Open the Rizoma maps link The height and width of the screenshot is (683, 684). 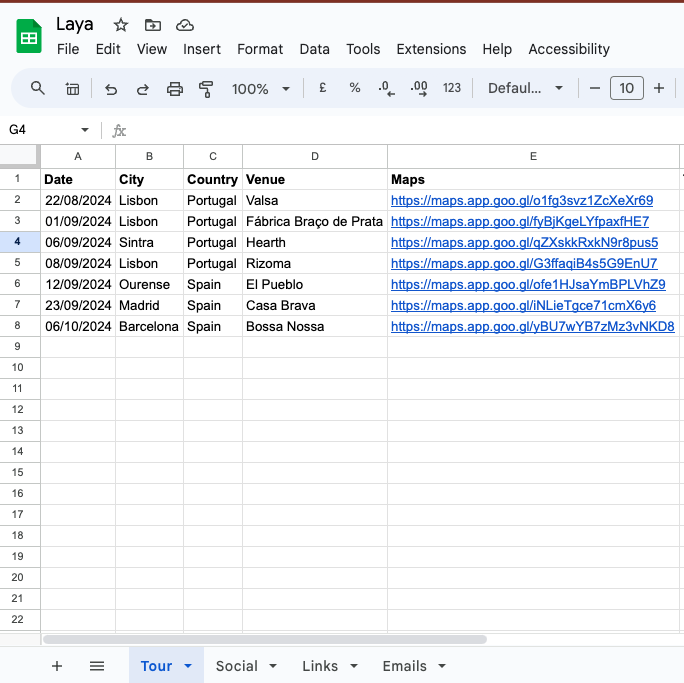coord(524,263)
